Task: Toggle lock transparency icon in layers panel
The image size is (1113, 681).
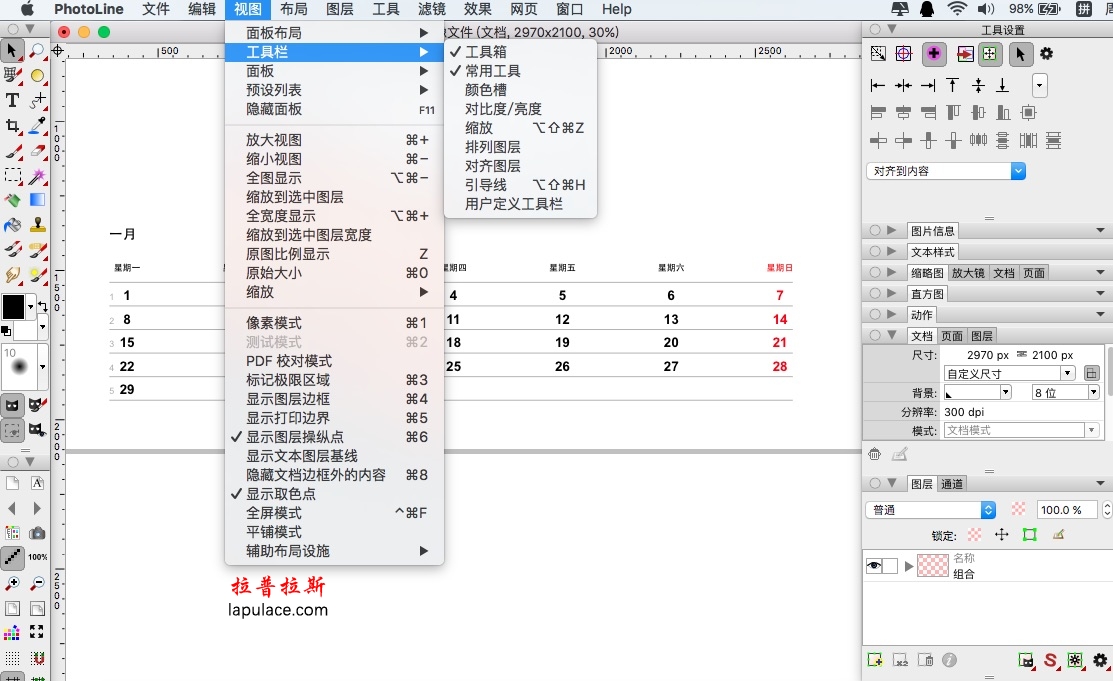Action: click(x=975, y=535)
